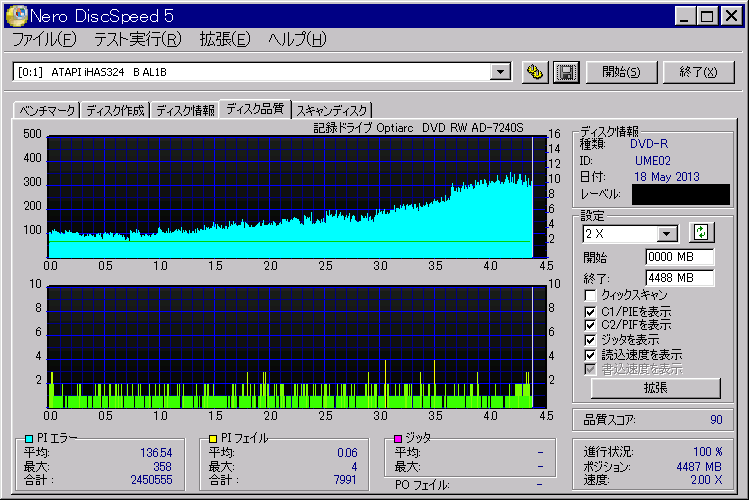Click the PI エラー 平均 value 136.54
The height and width of the screenshot is (500, 749).
pyautogui.click(x=156, y=453)
